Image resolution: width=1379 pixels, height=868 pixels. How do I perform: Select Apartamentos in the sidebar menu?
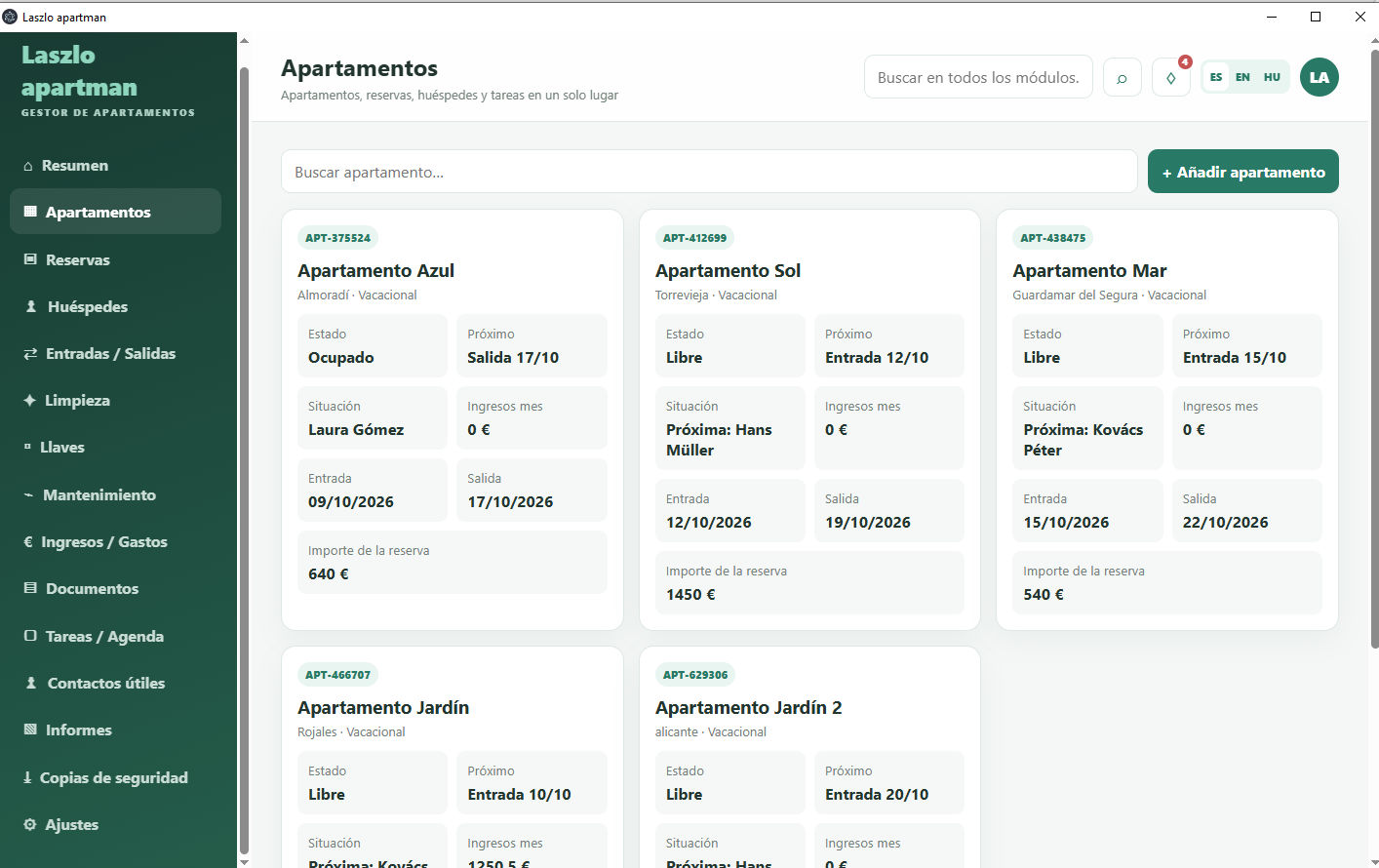click(x=115, y=212)
